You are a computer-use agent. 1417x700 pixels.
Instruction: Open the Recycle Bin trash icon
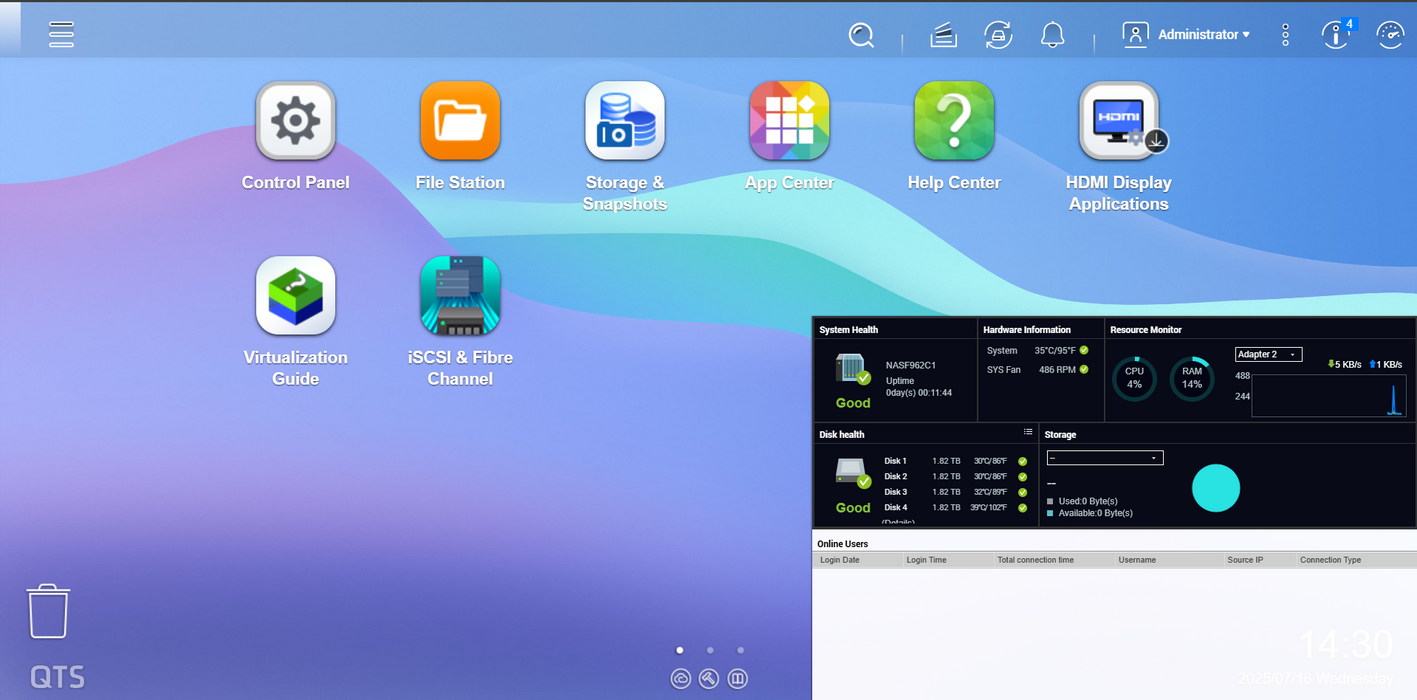pyautogui.click(x=48, y=611)
